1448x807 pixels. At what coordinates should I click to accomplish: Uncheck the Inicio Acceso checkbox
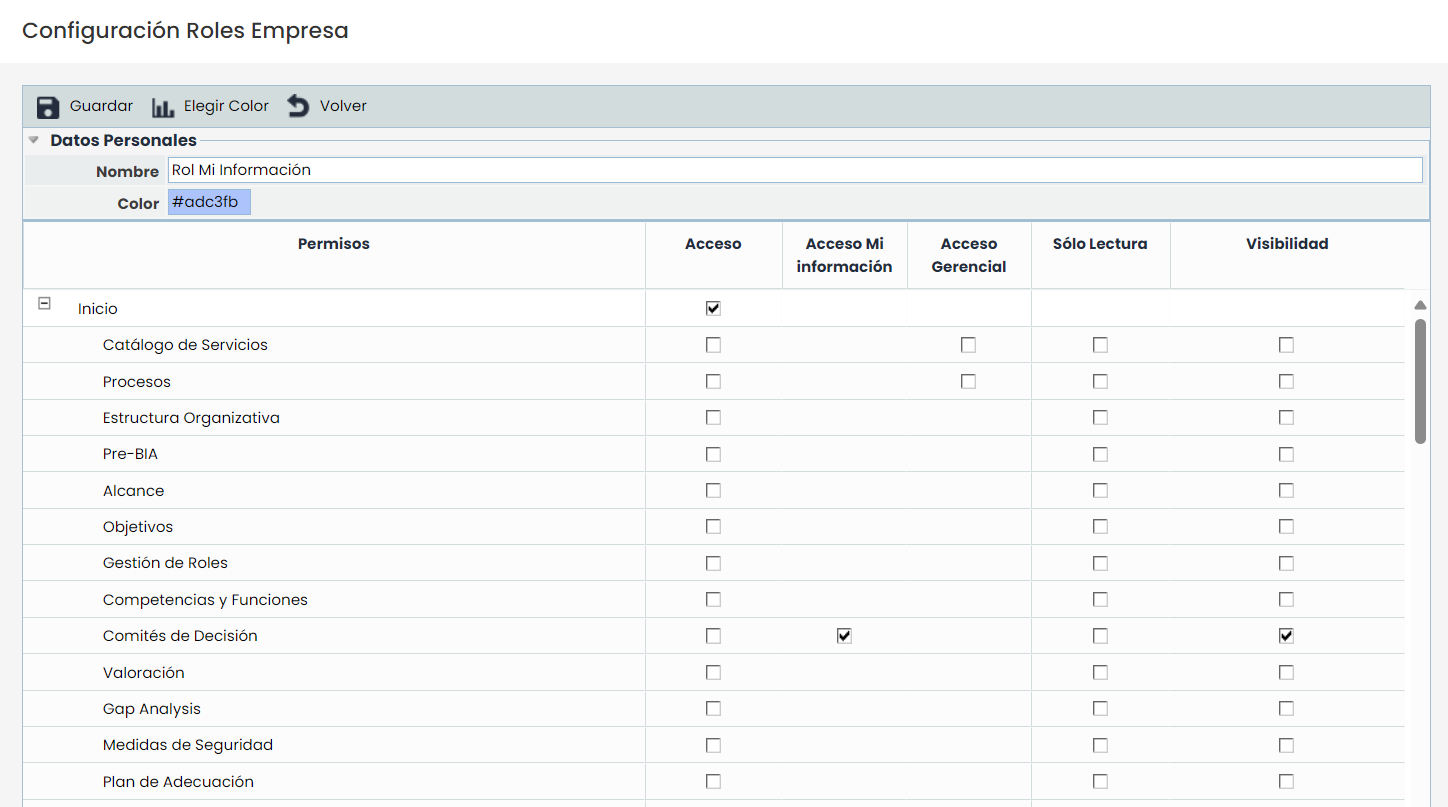point(713,308)
